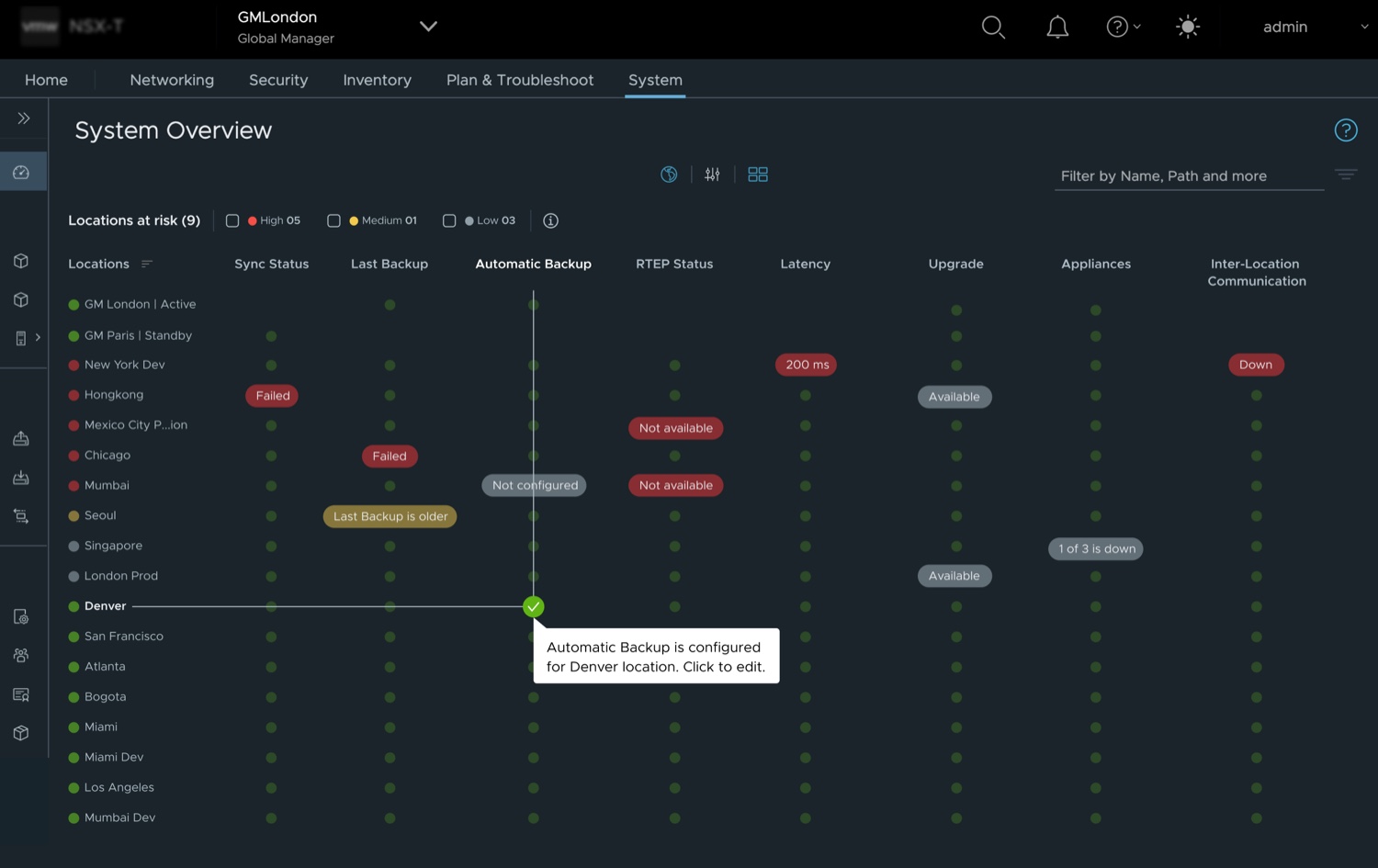Click the green checkmark for Denver Automatic Backup
The image size is (1378, 868).
click(534, 606)
